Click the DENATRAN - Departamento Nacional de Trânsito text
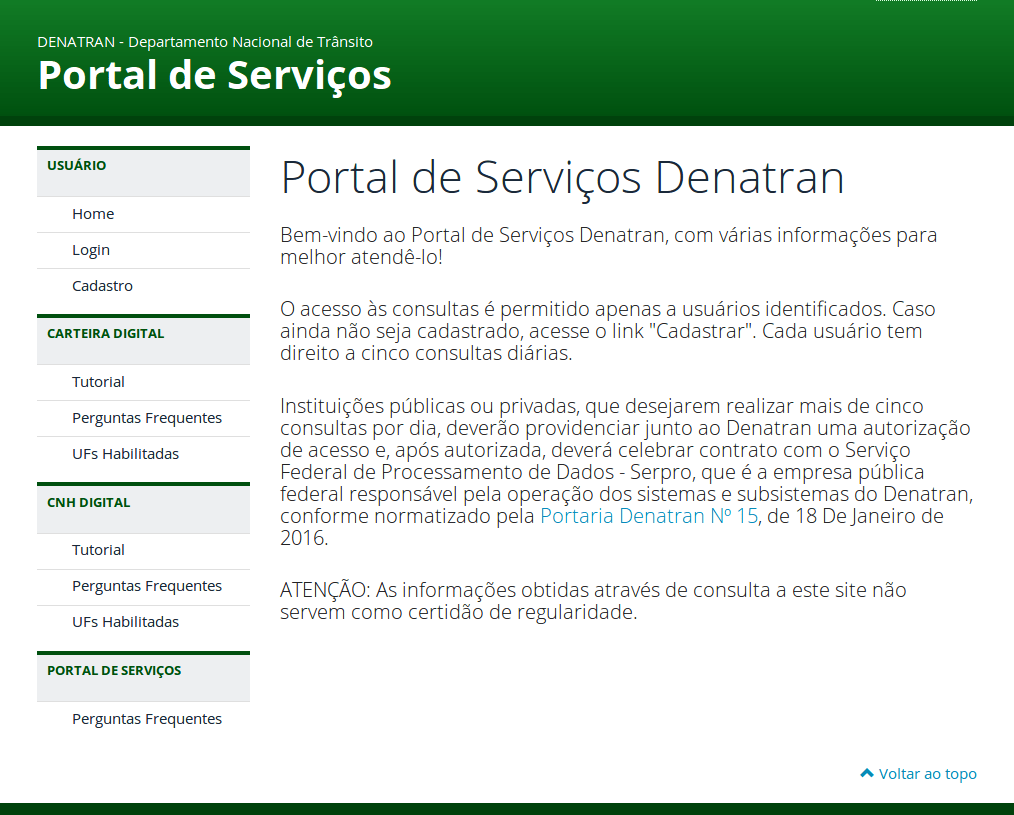This screenshot has width=1014, height=815. click(205, 42)
